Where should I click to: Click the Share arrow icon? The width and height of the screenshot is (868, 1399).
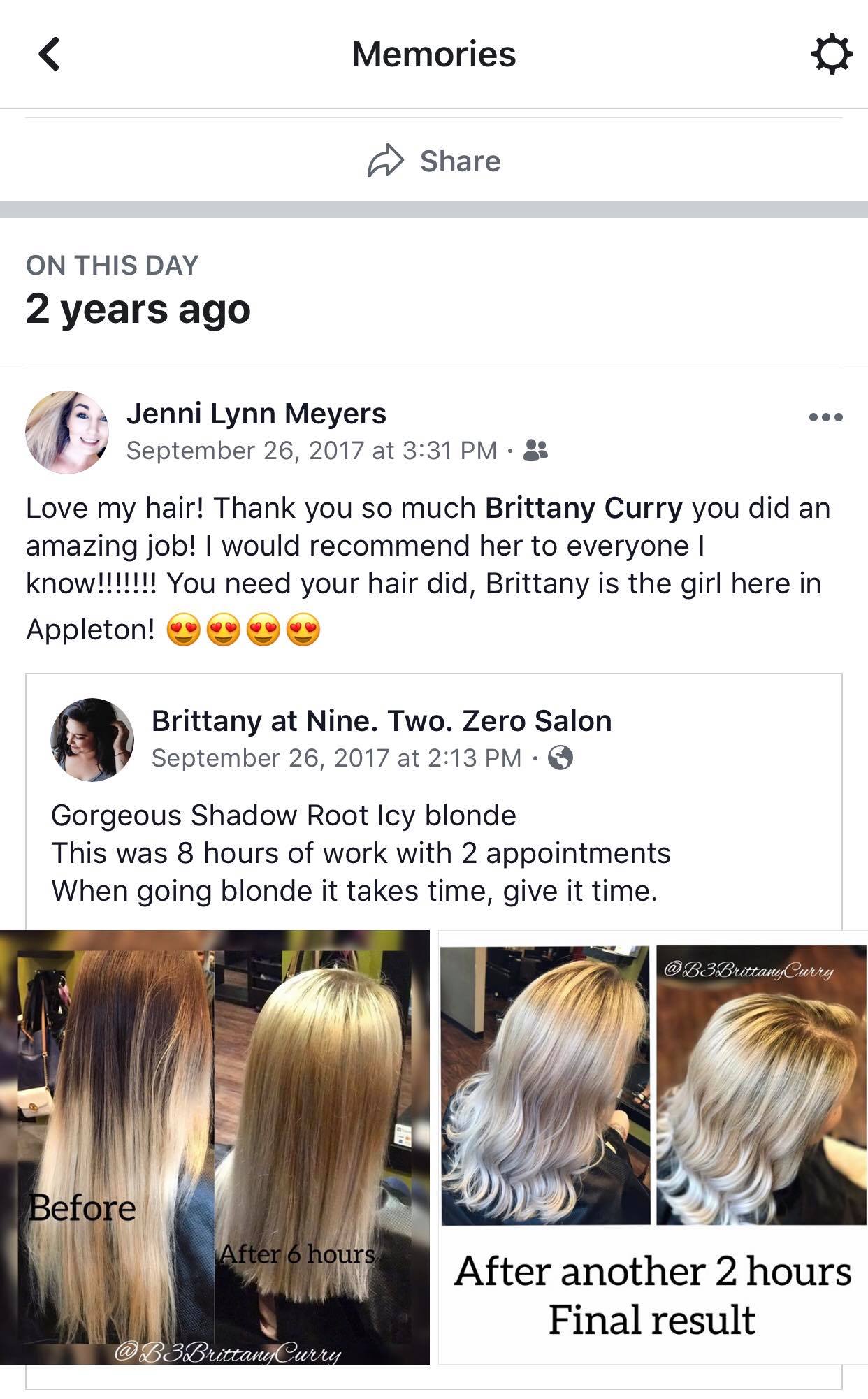point(386,161)
